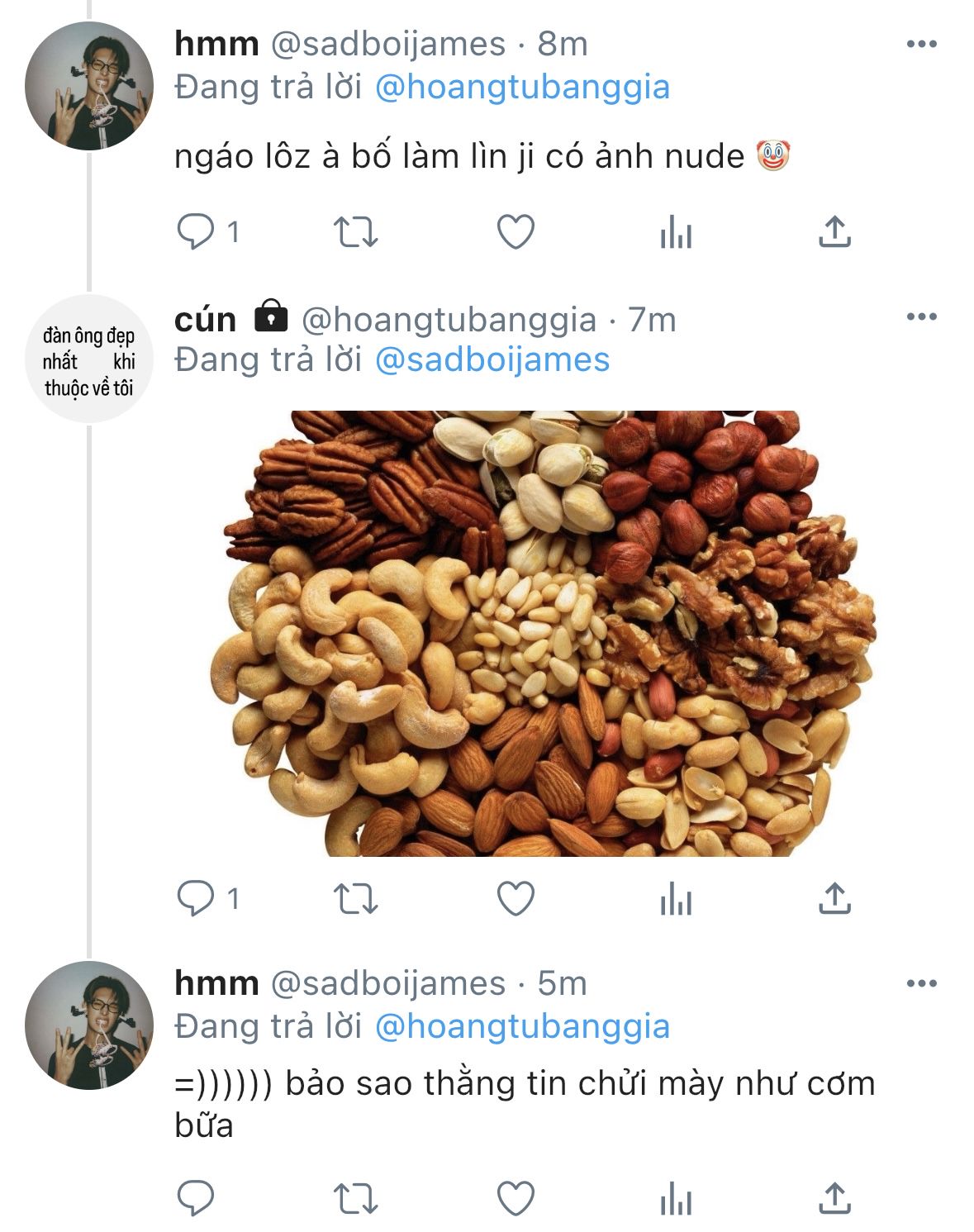Like the first sadboijames reply
Screen dimensions: 974x1232
point(516,232)
